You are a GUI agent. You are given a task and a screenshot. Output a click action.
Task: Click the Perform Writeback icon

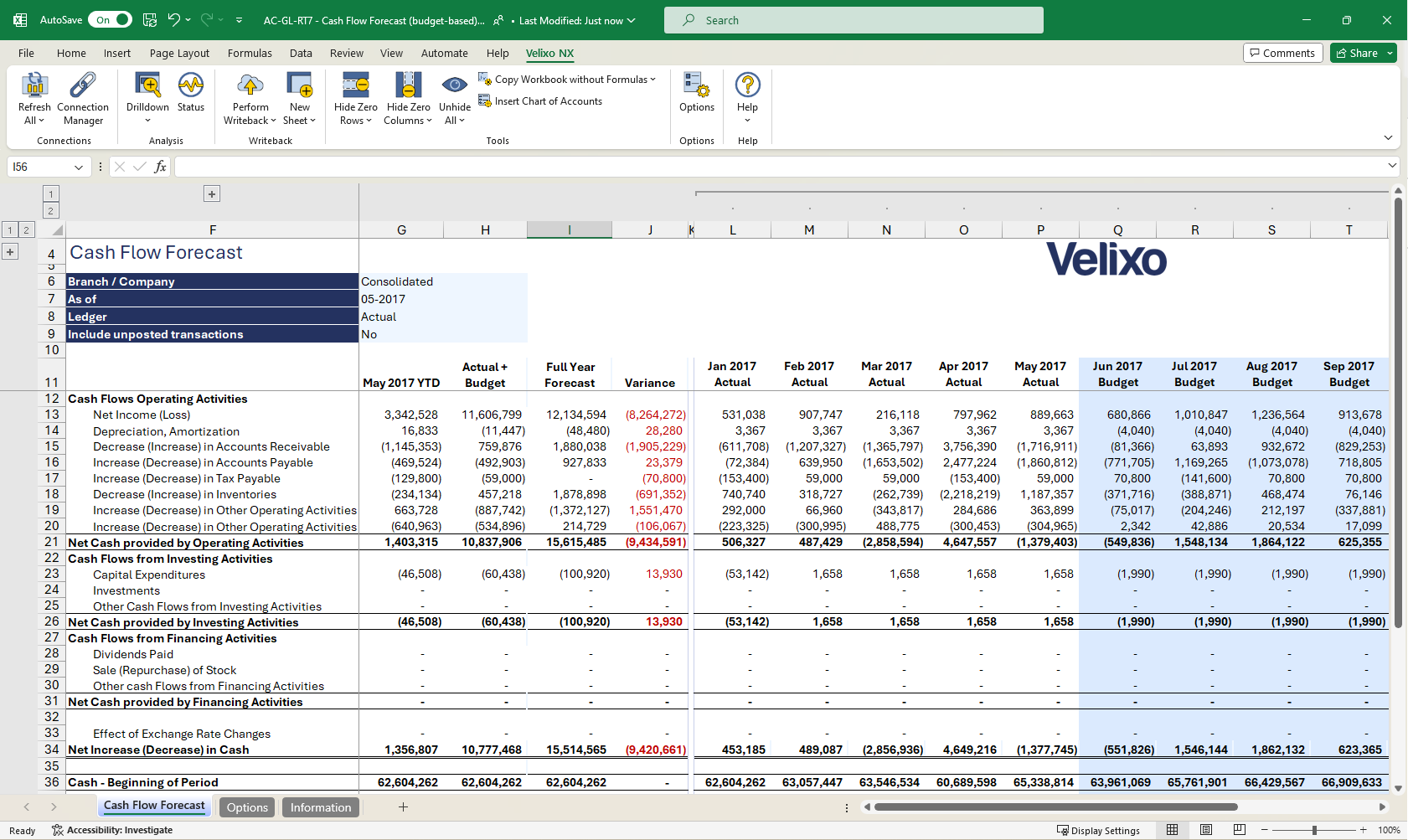click(250, 85)
